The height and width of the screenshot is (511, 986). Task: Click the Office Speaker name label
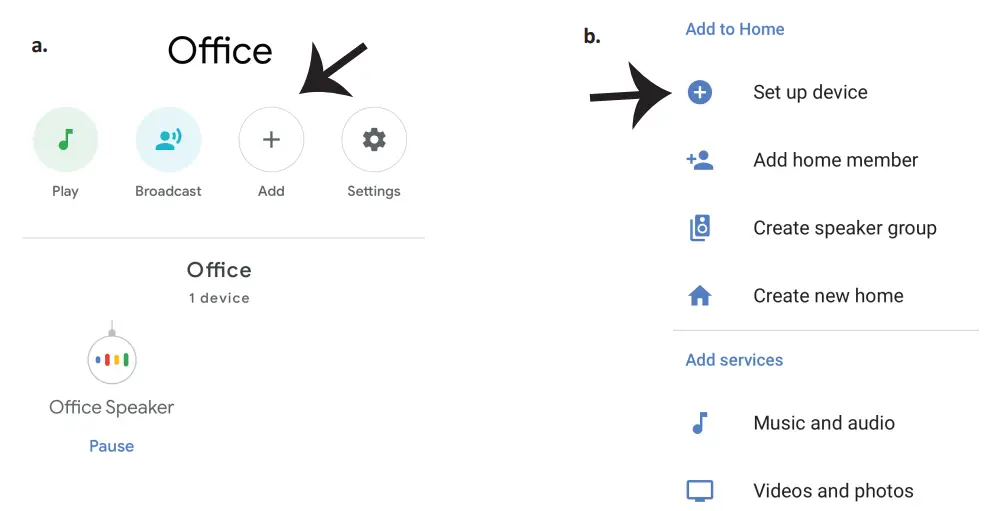pyautogui.click(x=112, y=407)
